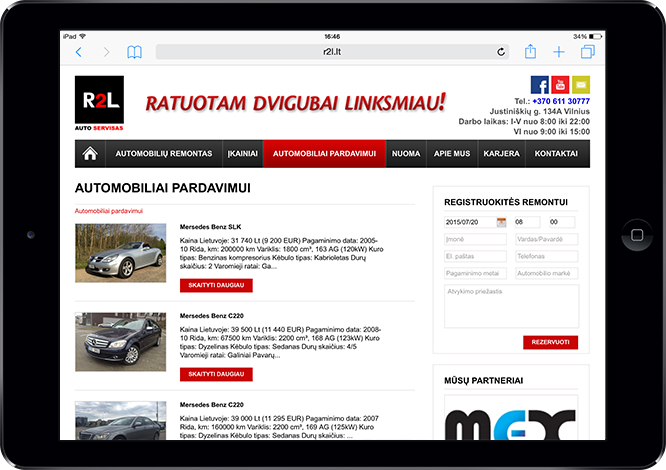Select Automobiliai Pardavimui menu item
666x470 pixels.
325,154
